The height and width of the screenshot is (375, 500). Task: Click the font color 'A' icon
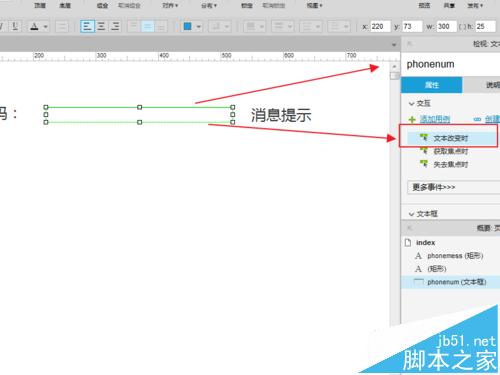tap(34, 26)
